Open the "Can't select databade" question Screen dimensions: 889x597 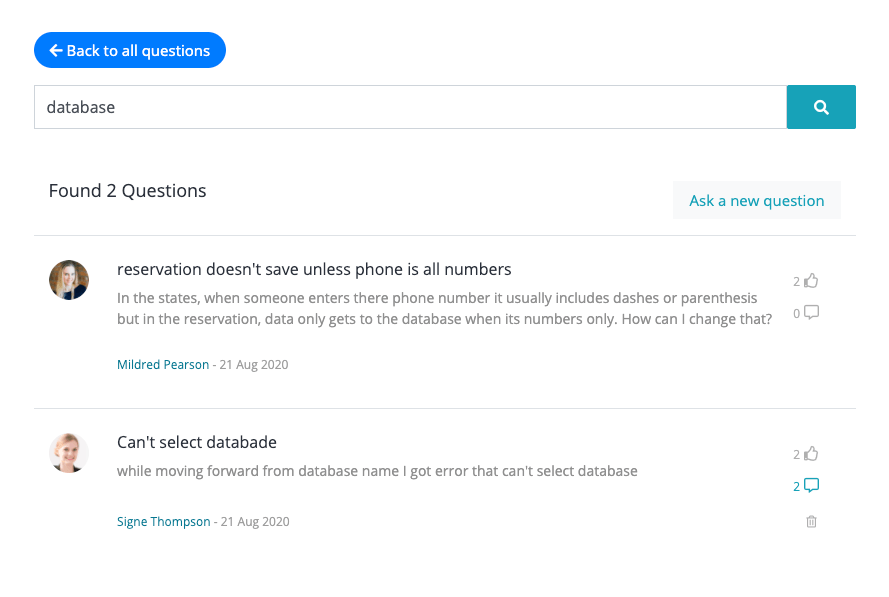pyautogui.click(x=197, y=442)
